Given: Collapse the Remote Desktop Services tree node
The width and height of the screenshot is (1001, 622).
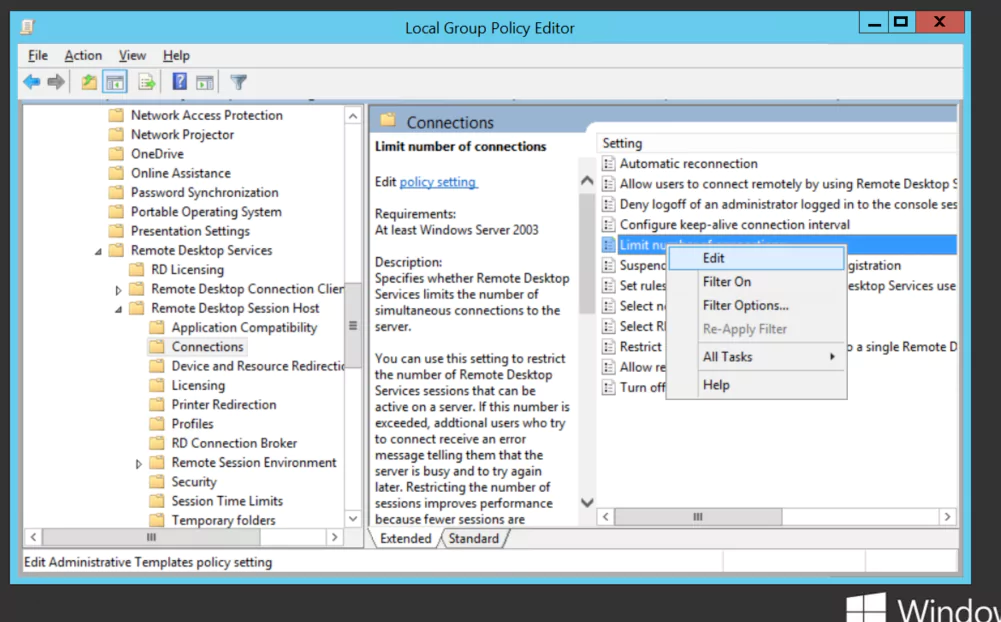Looking at the screenshot, I should (x=98, y=252).
